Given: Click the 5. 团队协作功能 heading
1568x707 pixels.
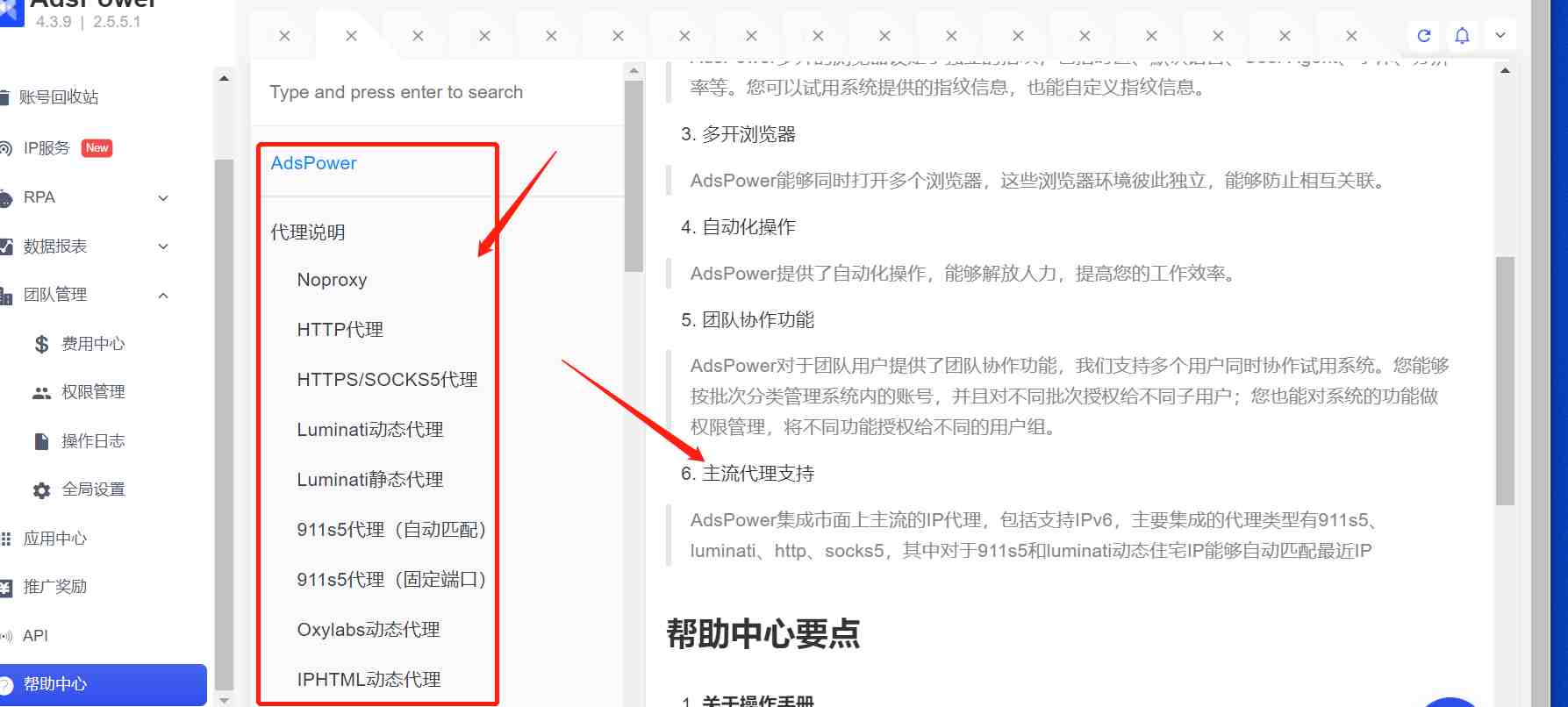Looking at the screenshot, I should [748, 320].
